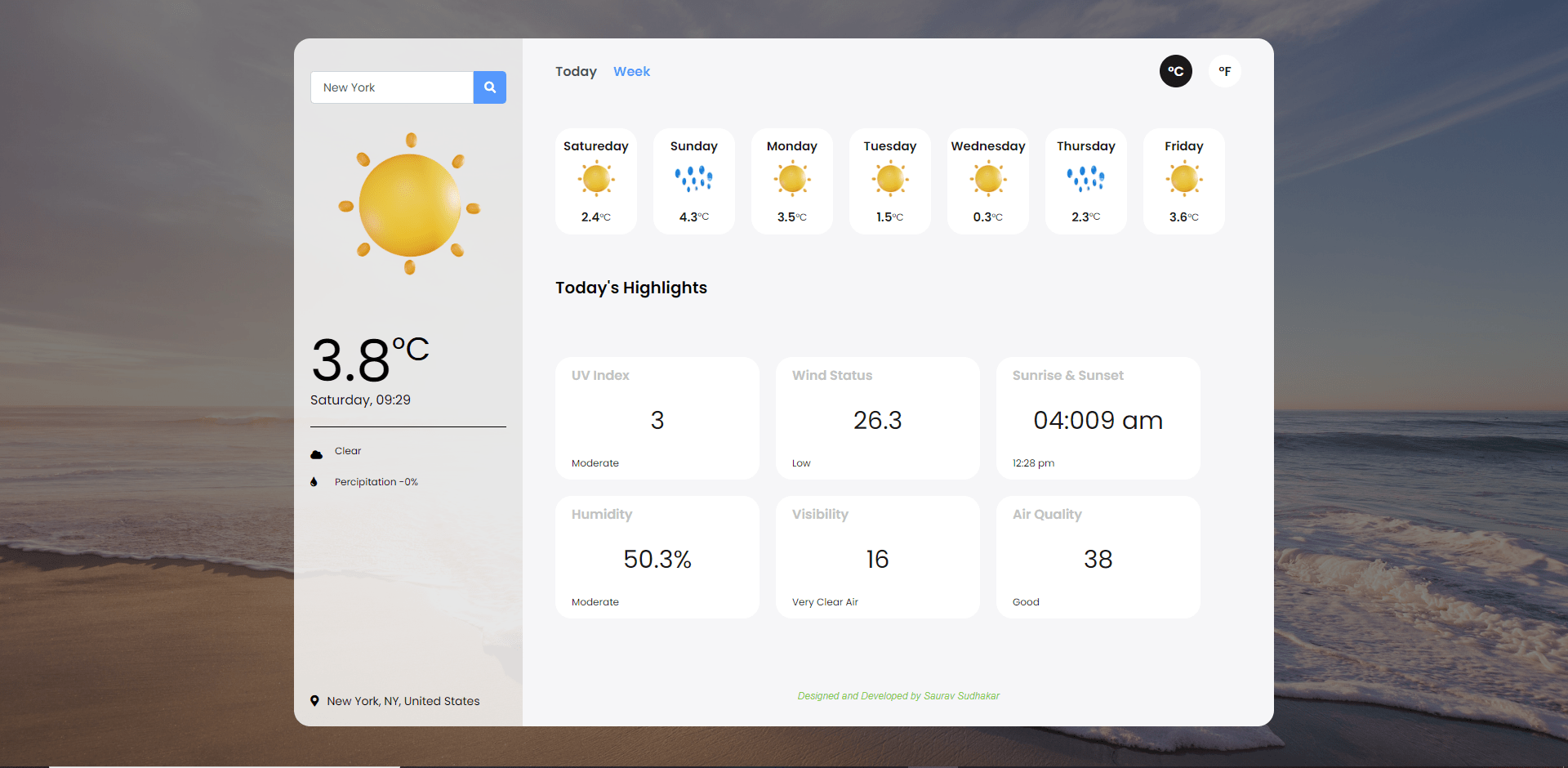Image resolution: width=1568 pixels, height=768 pixels.
Task: Select the Today tab
Action: (576, 71)
